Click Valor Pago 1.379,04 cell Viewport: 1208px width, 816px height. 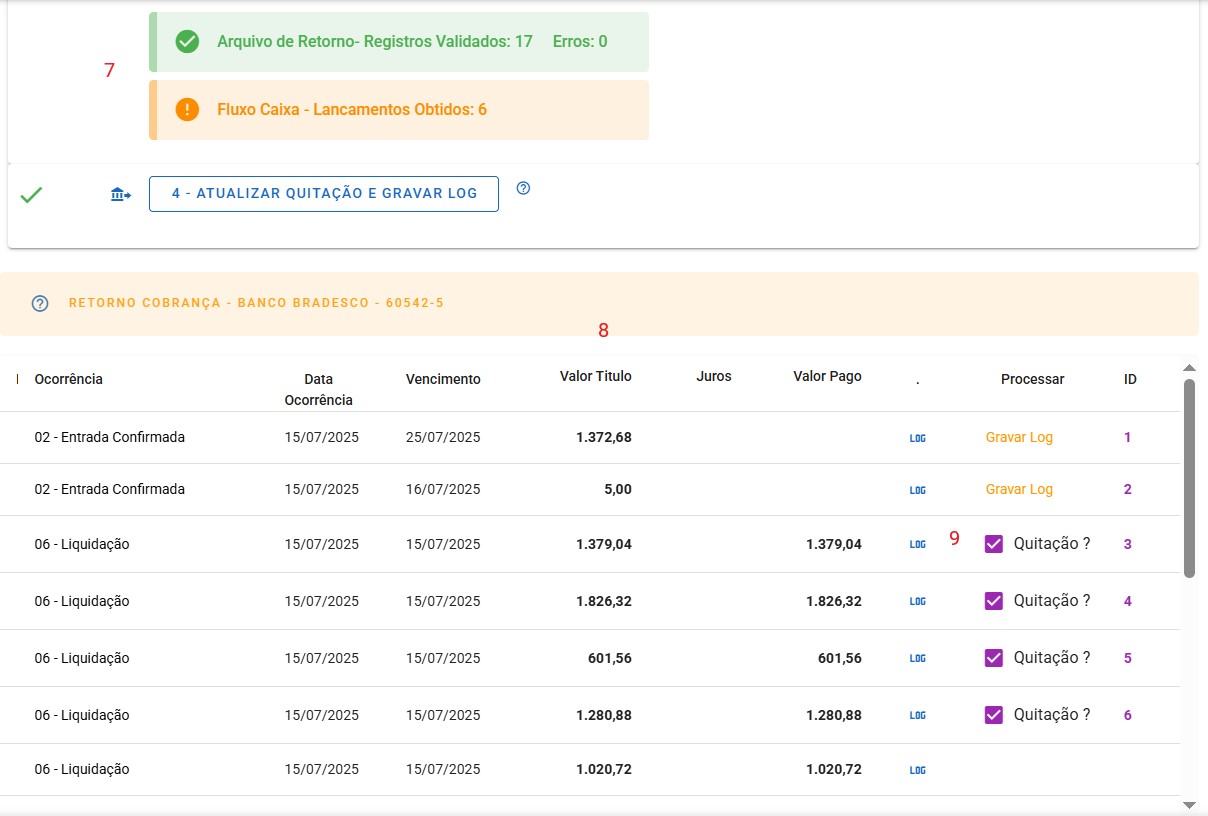pyautogui.click(x=834, y=544)
